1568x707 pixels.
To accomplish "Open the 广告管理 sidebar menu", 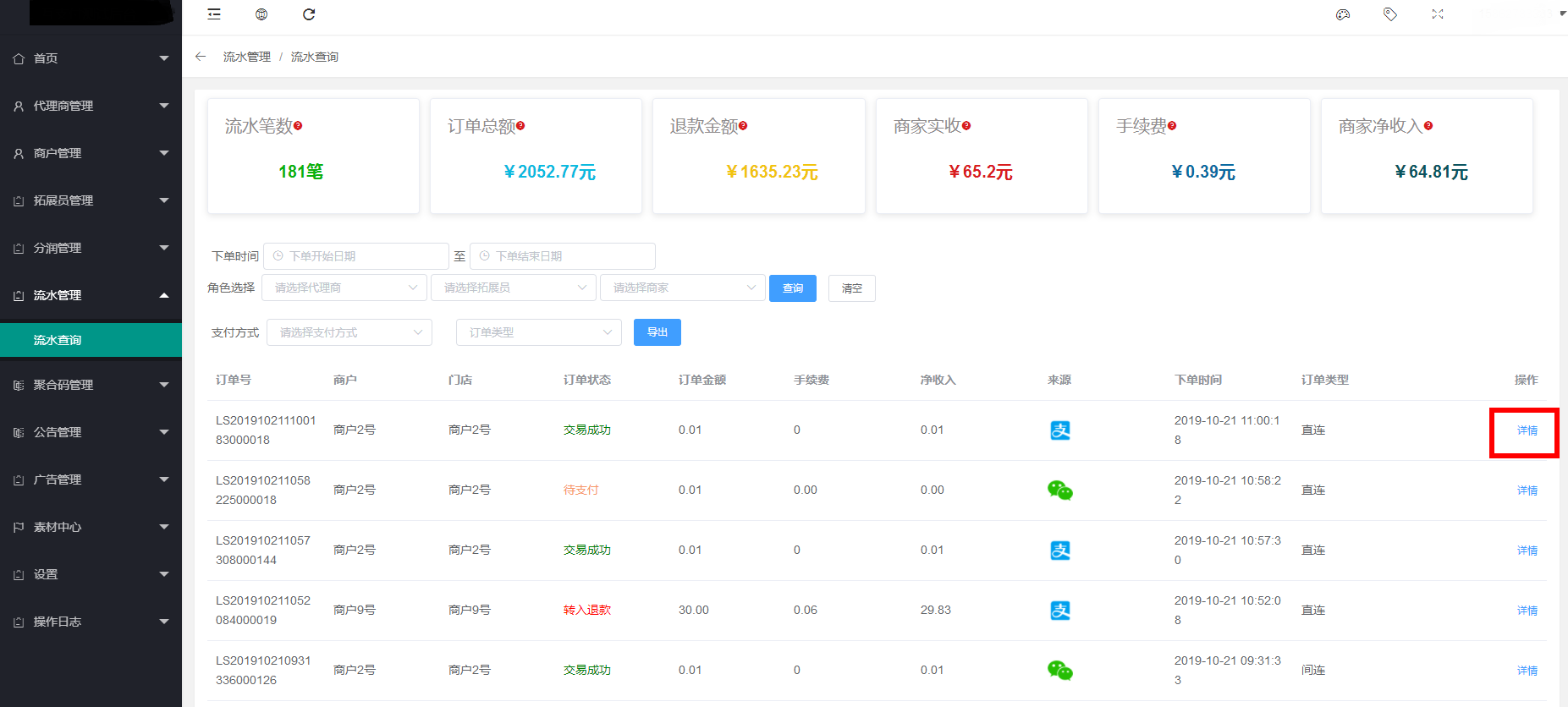I will click(x=91, y=480).
